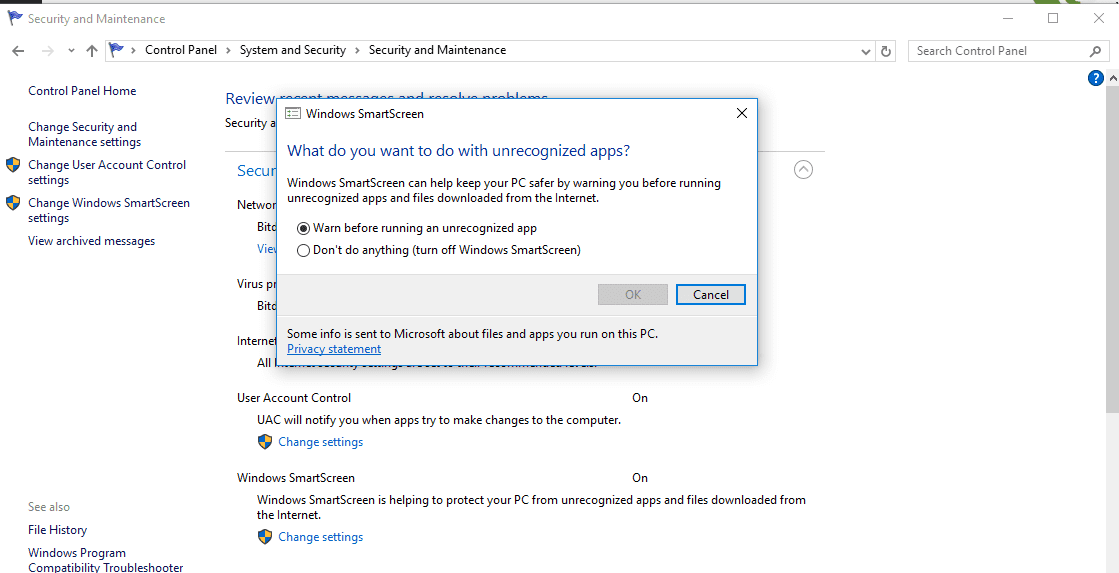Image resolution: width=1119 pixels, height=573 pixels.
Task: Open Change User Account Control settings
Action: [107, 172]
